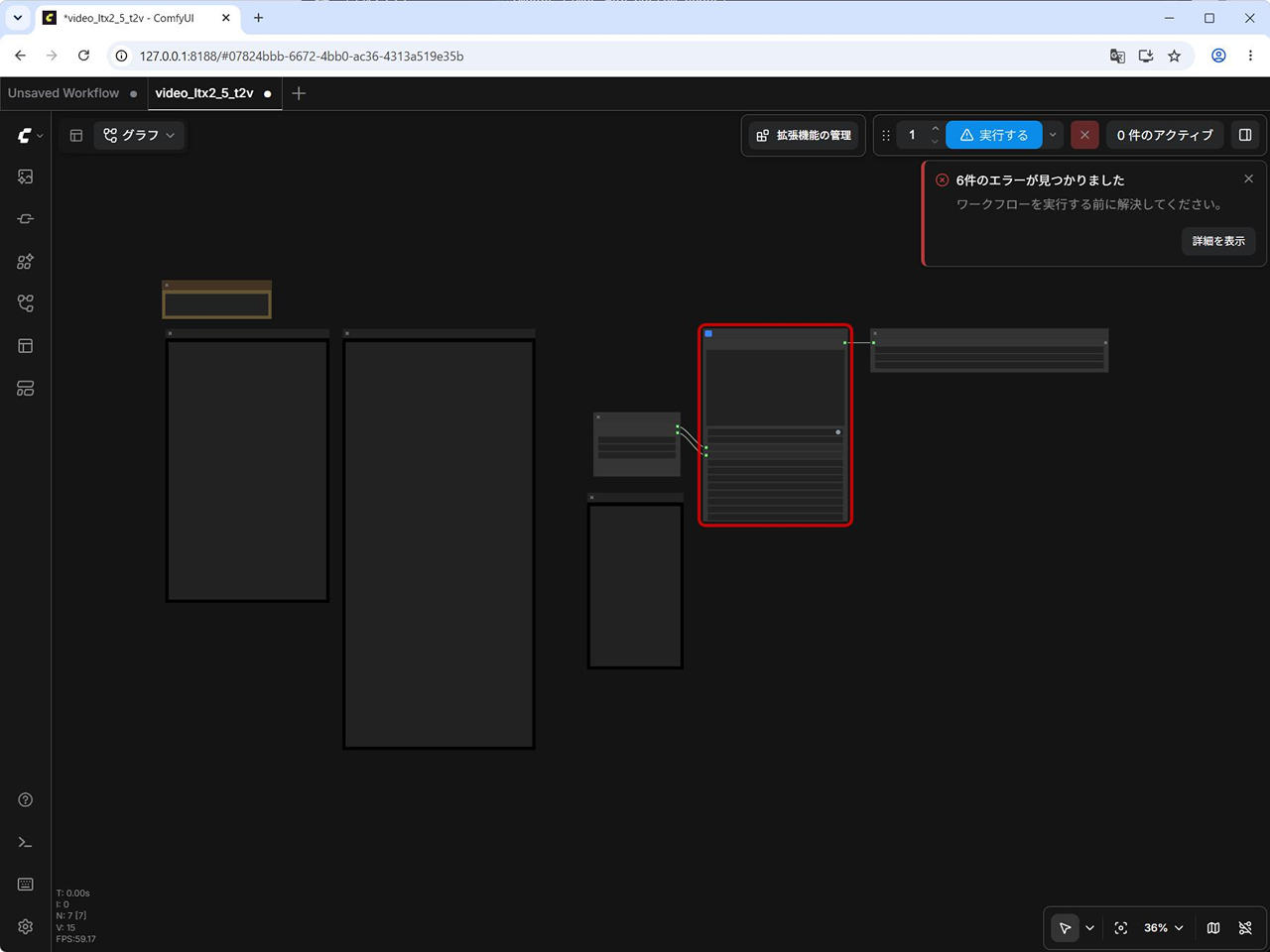Open 拡張機能の管理 extensions manager
The width and height of the screenshot is (1270, 952).
coord(805,136)
